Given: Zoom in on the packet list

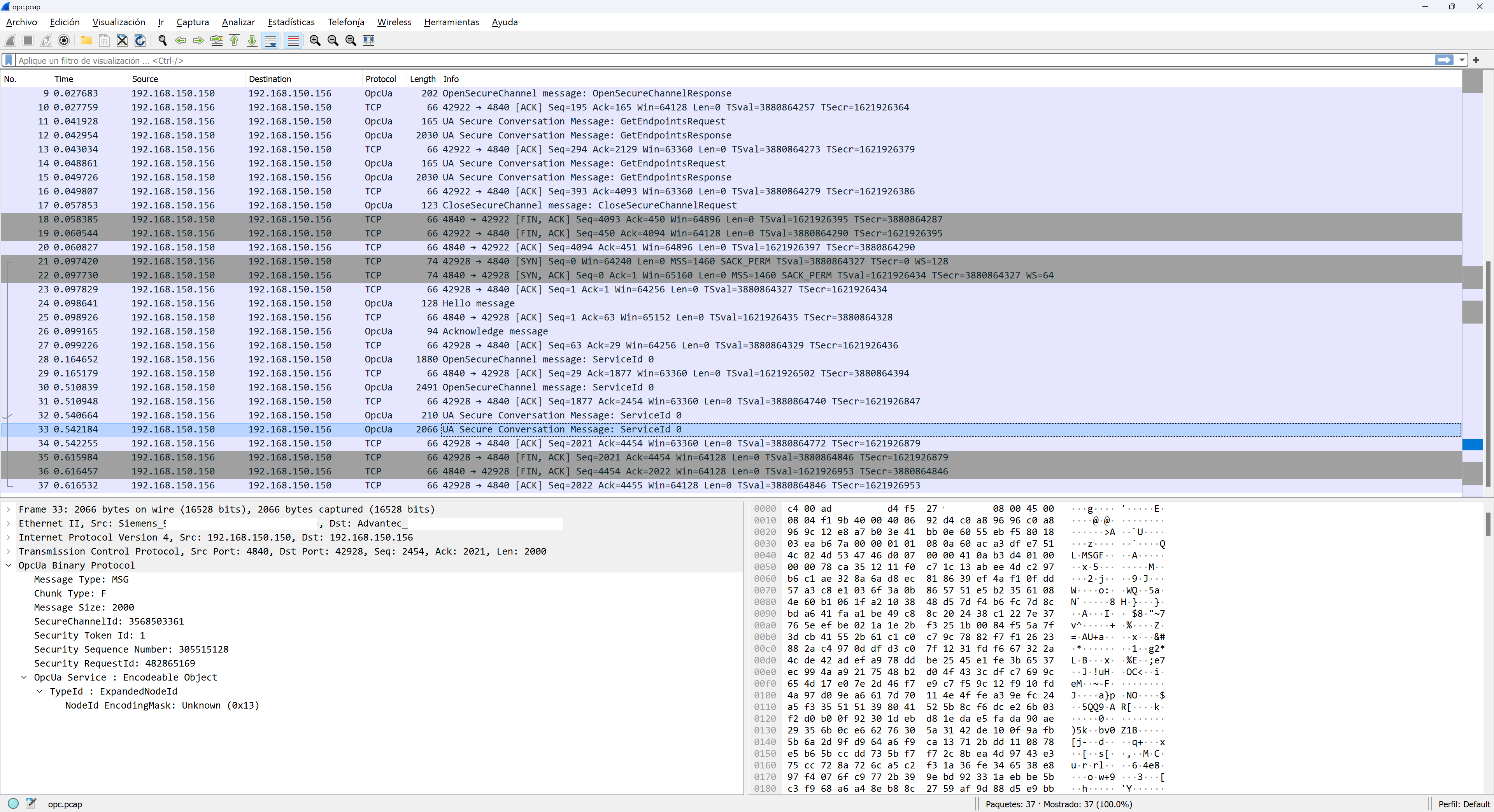Looking at the screenshot, I should [315, 40].
